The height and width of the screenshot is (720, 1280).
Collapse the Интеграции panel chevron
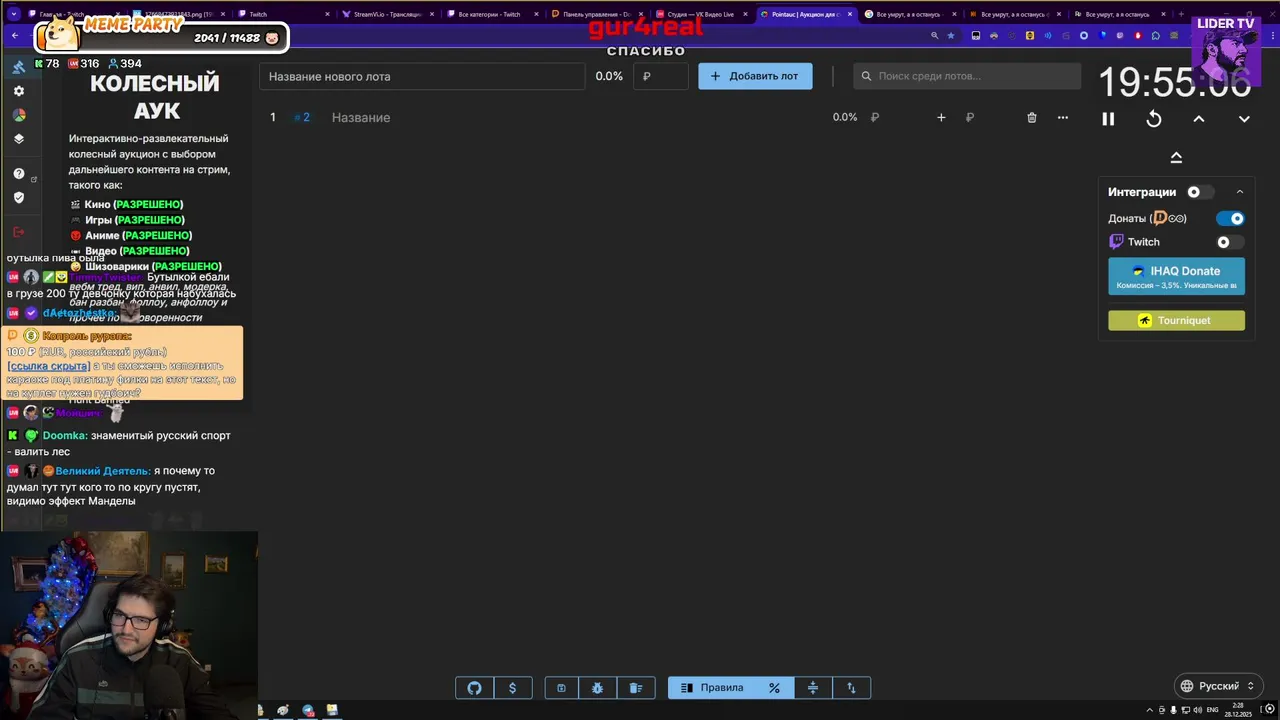click(x=1240, y=192)
